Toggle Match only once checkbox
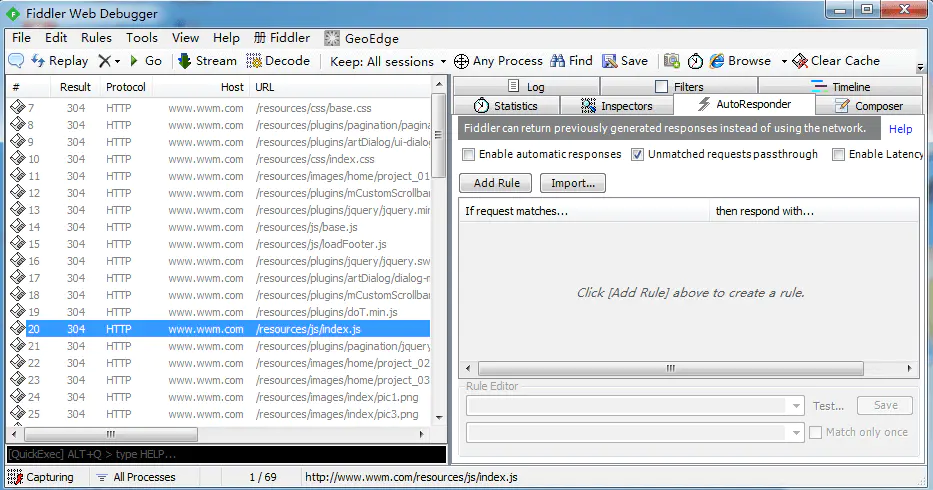The height and width of the screenshot is (490, 933). 816,432
